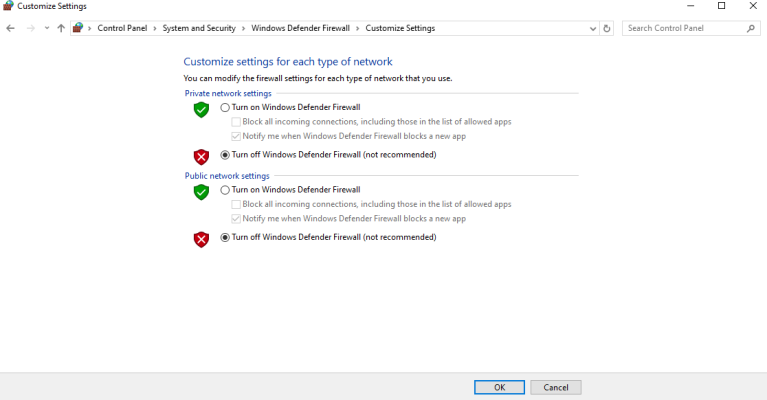Toggle notify checkbox under Public network

point(236,219)
